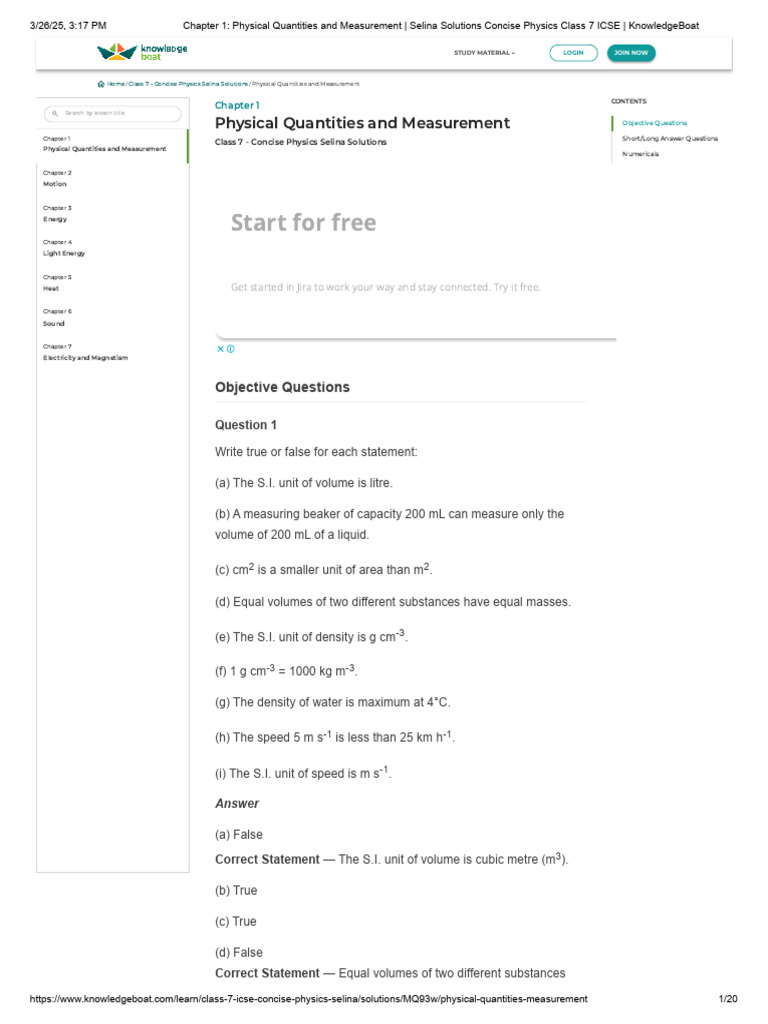Open Chapter 6 Sound lesson

click(x=56, y=318)
